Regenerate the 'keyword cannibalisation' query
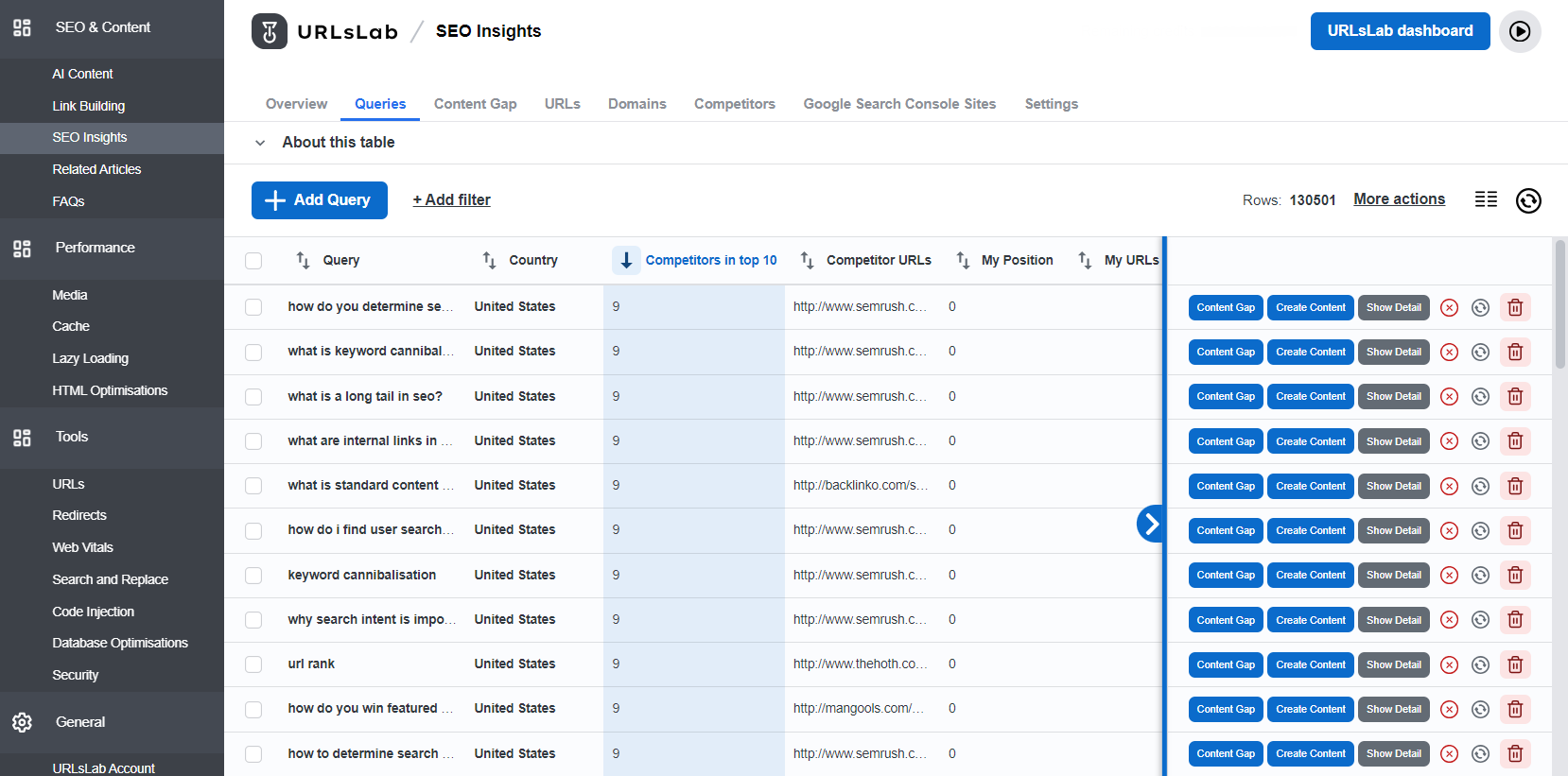1568x776 pixels. tap(1481, 575)
